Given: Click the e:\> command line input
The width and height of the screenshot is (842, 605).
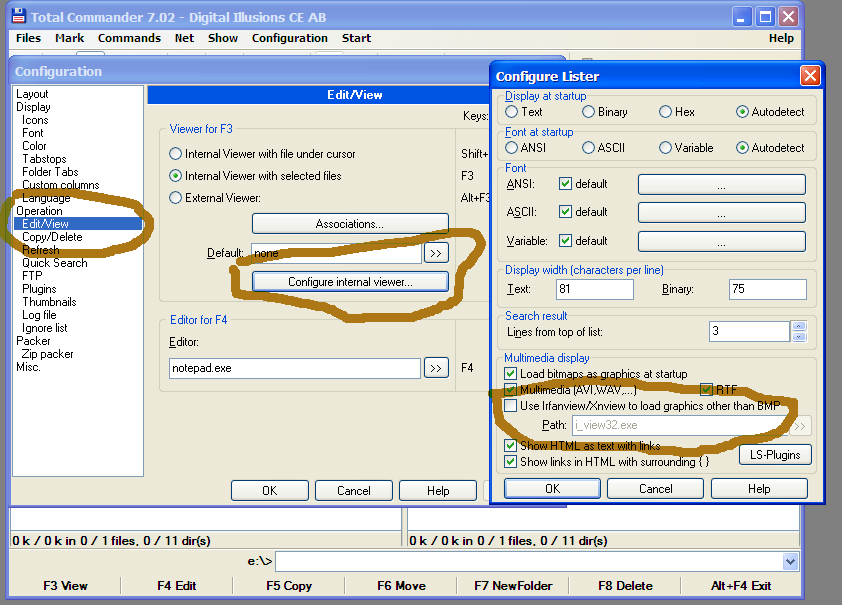Looking at the screenshot, I should point(529,562).
